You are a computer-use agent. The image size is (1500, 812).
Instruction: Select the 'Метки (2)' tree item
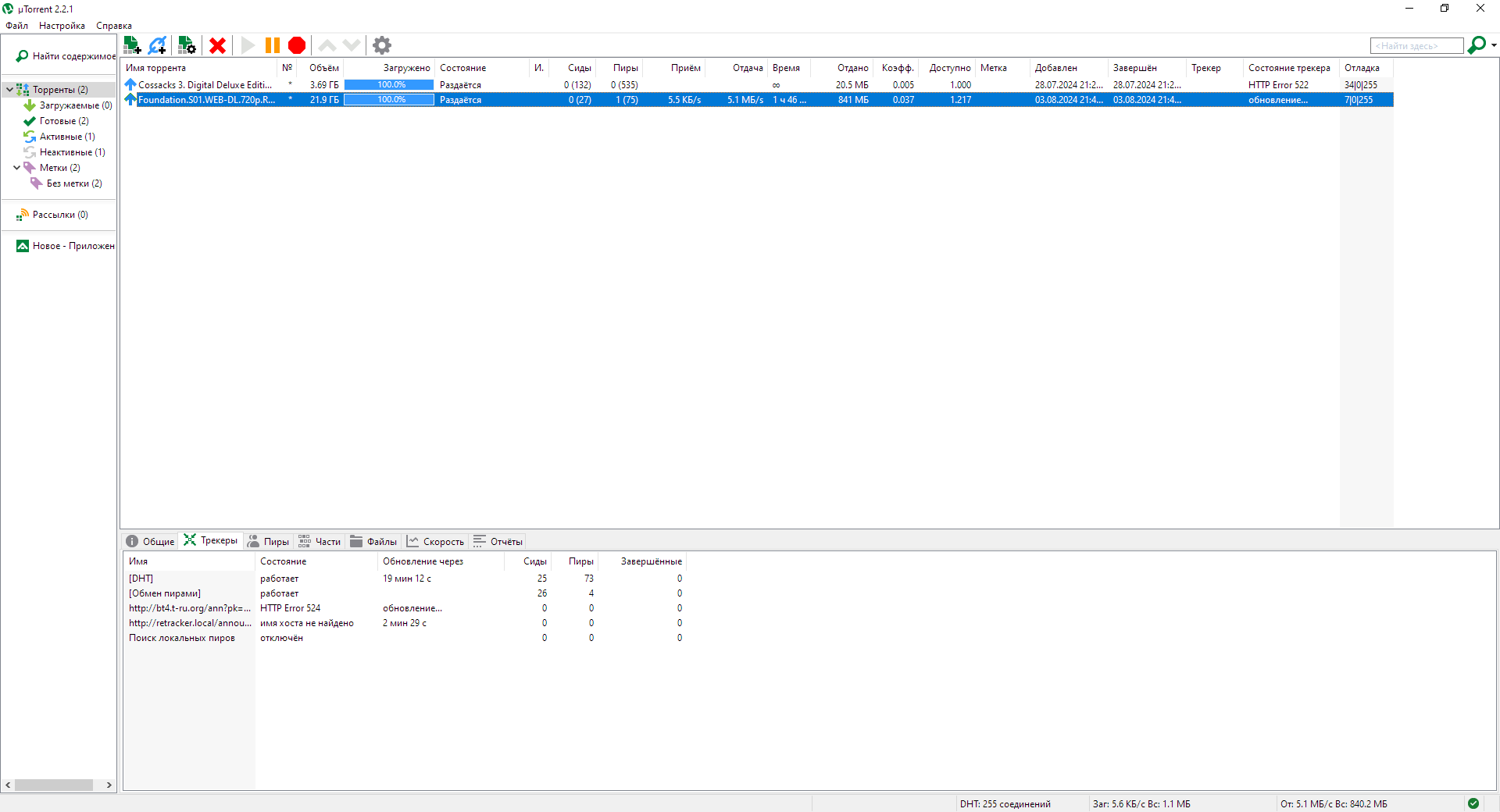coord(59,168)
